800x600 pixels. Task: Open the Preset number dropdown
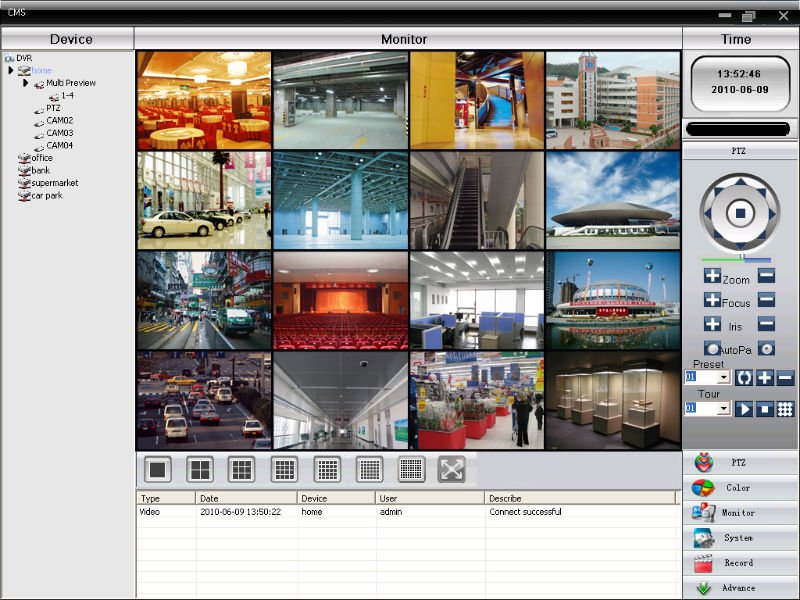point(724,378)
